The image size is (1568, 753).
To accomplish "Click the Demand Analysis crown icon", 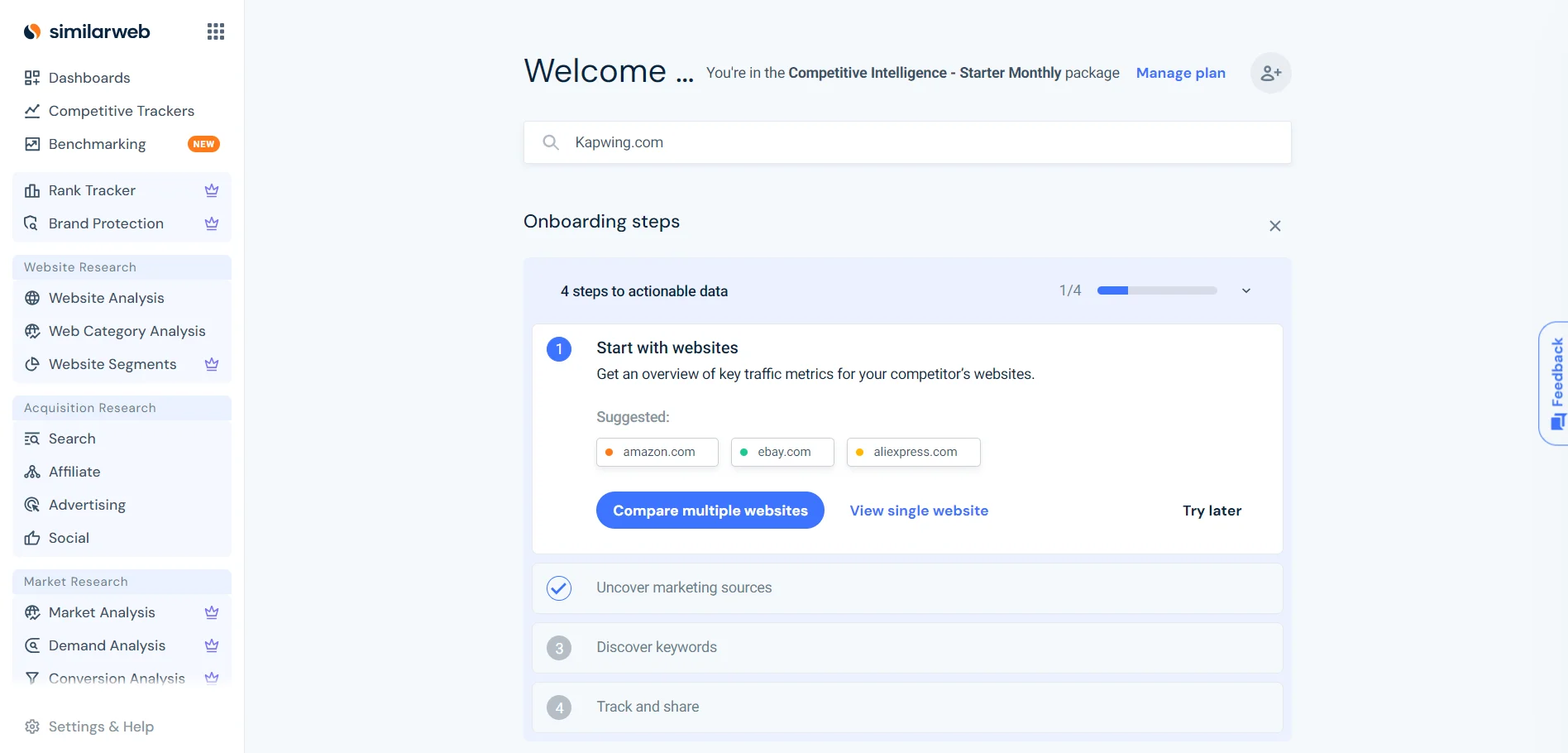I will [212, 645].
